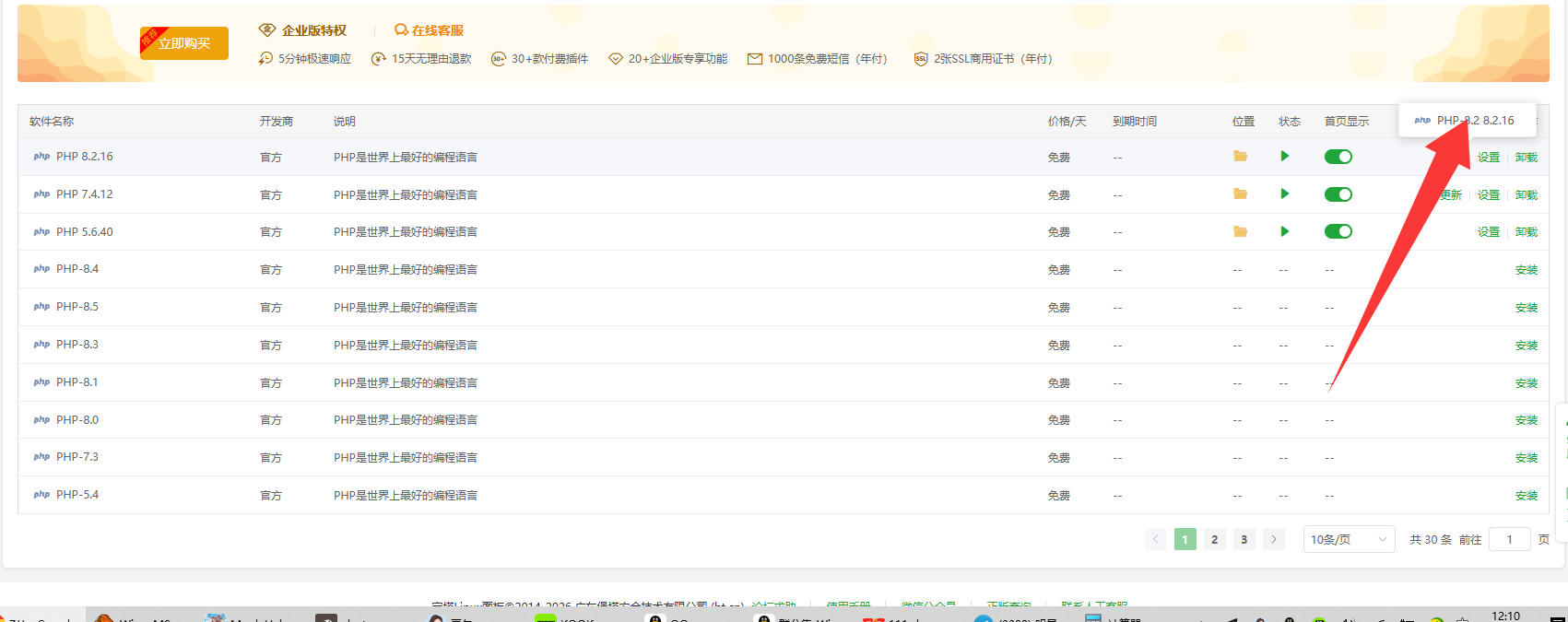Click the 开发商 column header
This screenshot has height=622, width=1568.
(x=277, y=122)
